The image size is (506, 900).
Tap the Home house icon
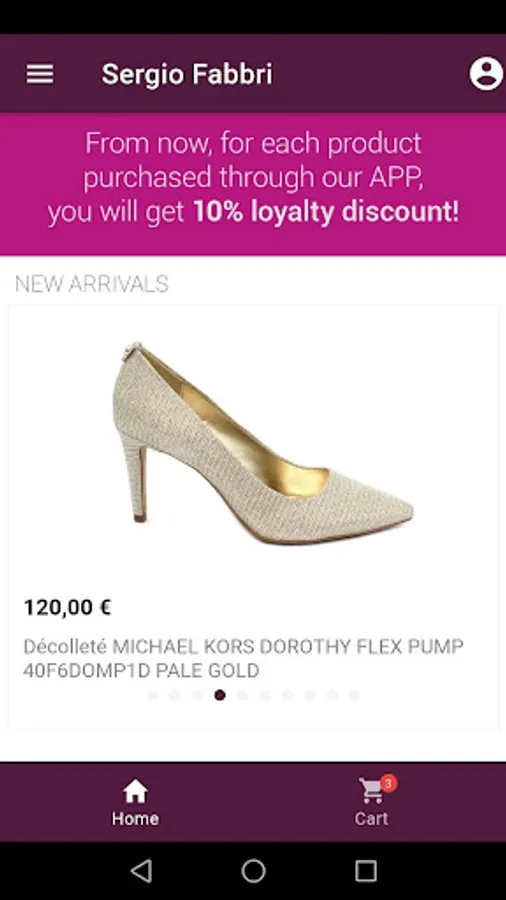[x=135, y=792]
